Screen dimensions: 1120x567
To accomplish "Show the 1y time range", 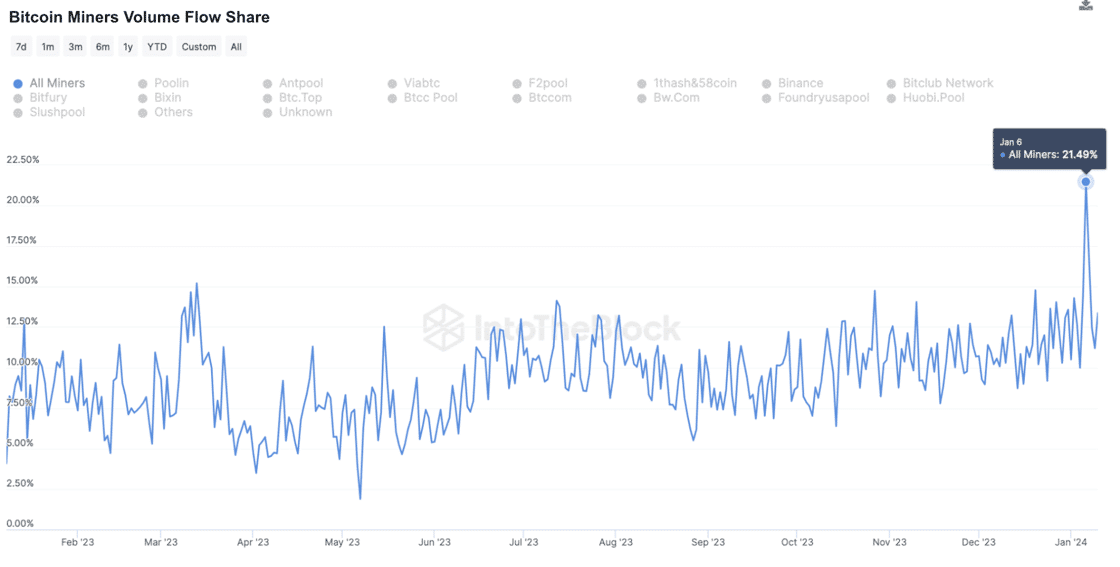I will [x=128, y=46].
